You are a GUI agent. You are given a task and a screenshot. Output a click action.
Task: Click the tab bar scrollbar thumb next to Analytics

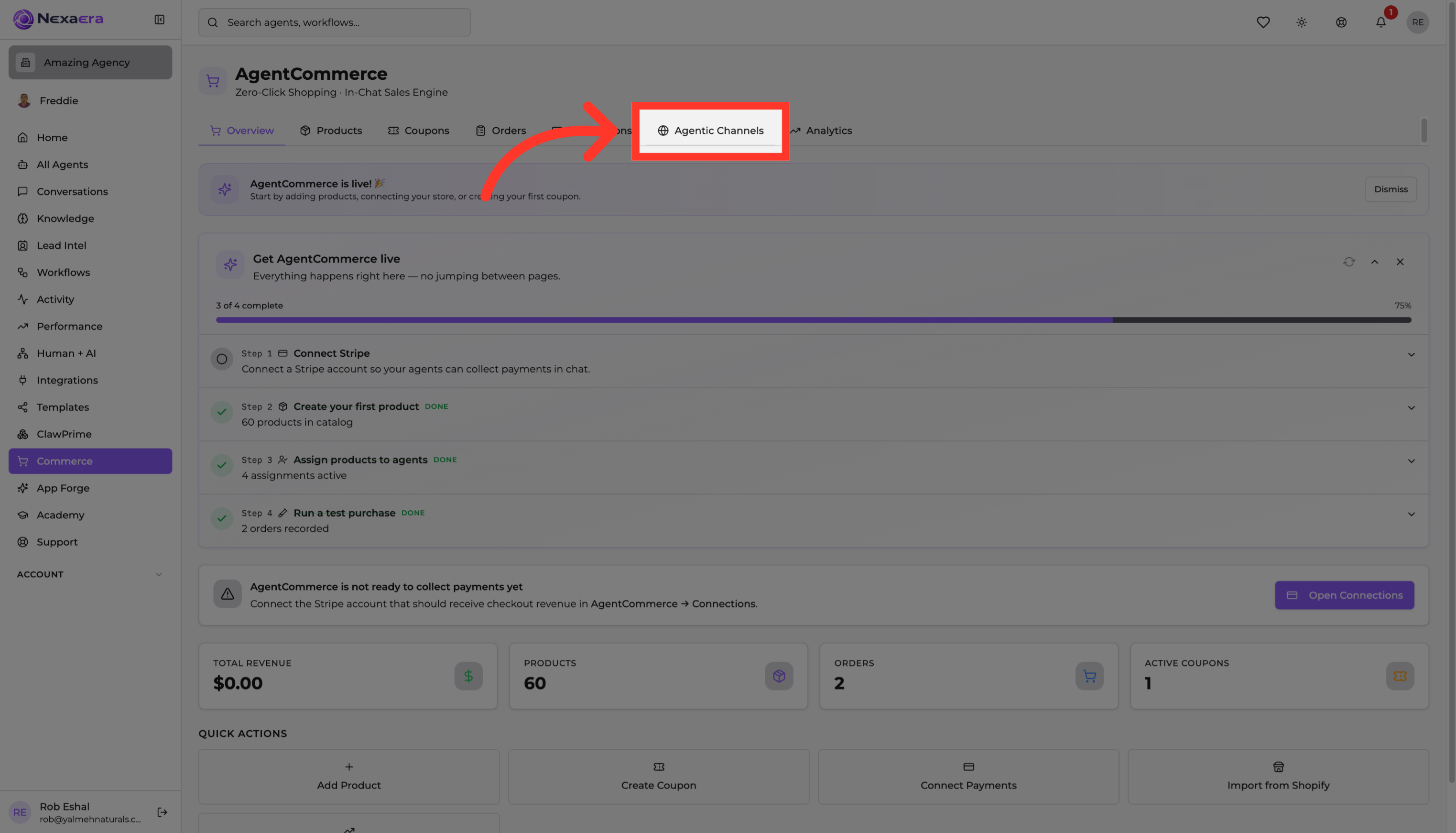1423,131
